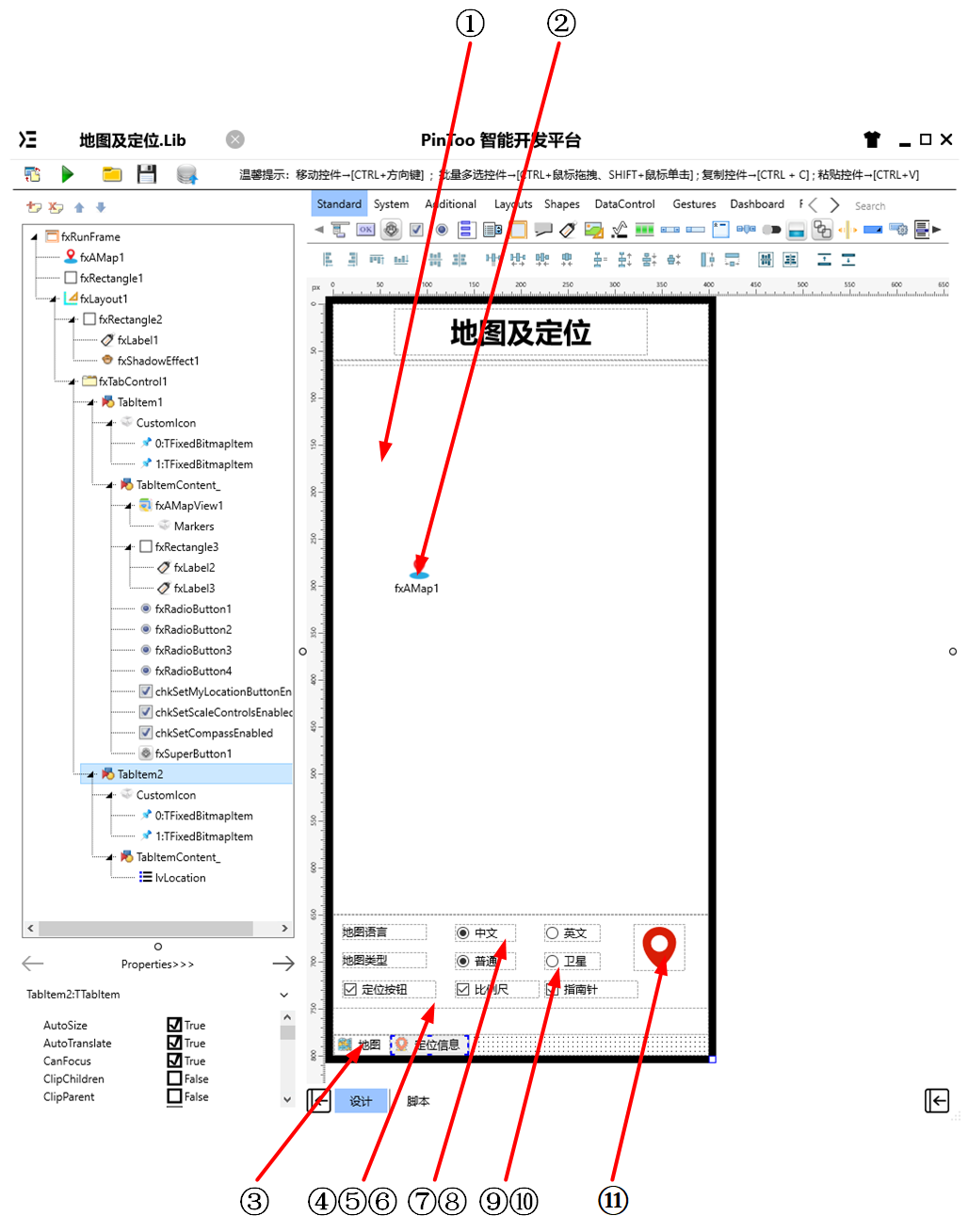Enable ClipChildren property checkbox
968x1232 pixels.
tap(174, 1078)
